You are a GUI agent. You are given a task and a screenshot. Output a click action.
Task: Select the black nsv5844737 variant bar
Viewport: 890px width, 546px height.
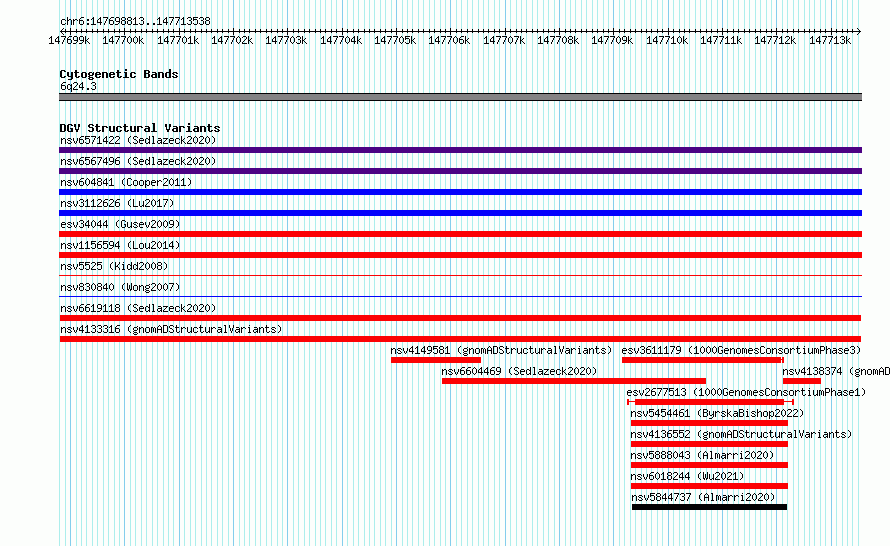(x=710, y=507)
